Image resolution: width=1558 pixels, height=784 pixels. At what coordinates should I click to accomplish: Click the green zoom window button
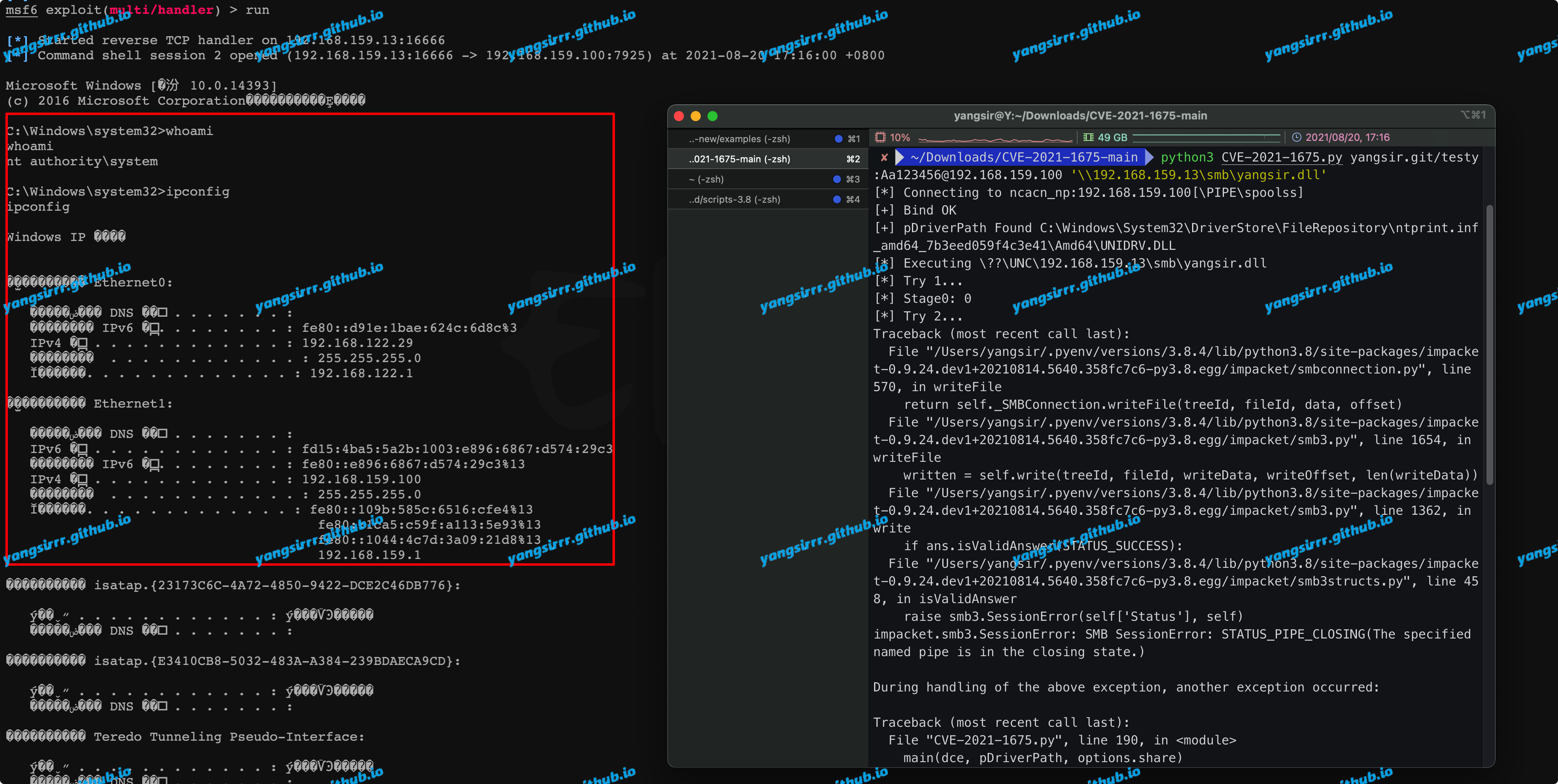tap(713, 116)
